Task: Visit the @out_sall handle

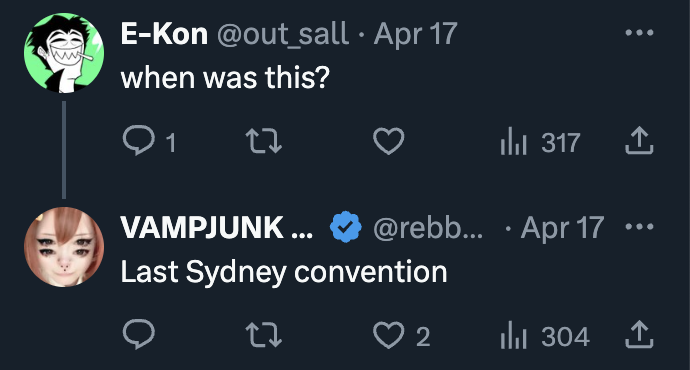Action: 283,35
